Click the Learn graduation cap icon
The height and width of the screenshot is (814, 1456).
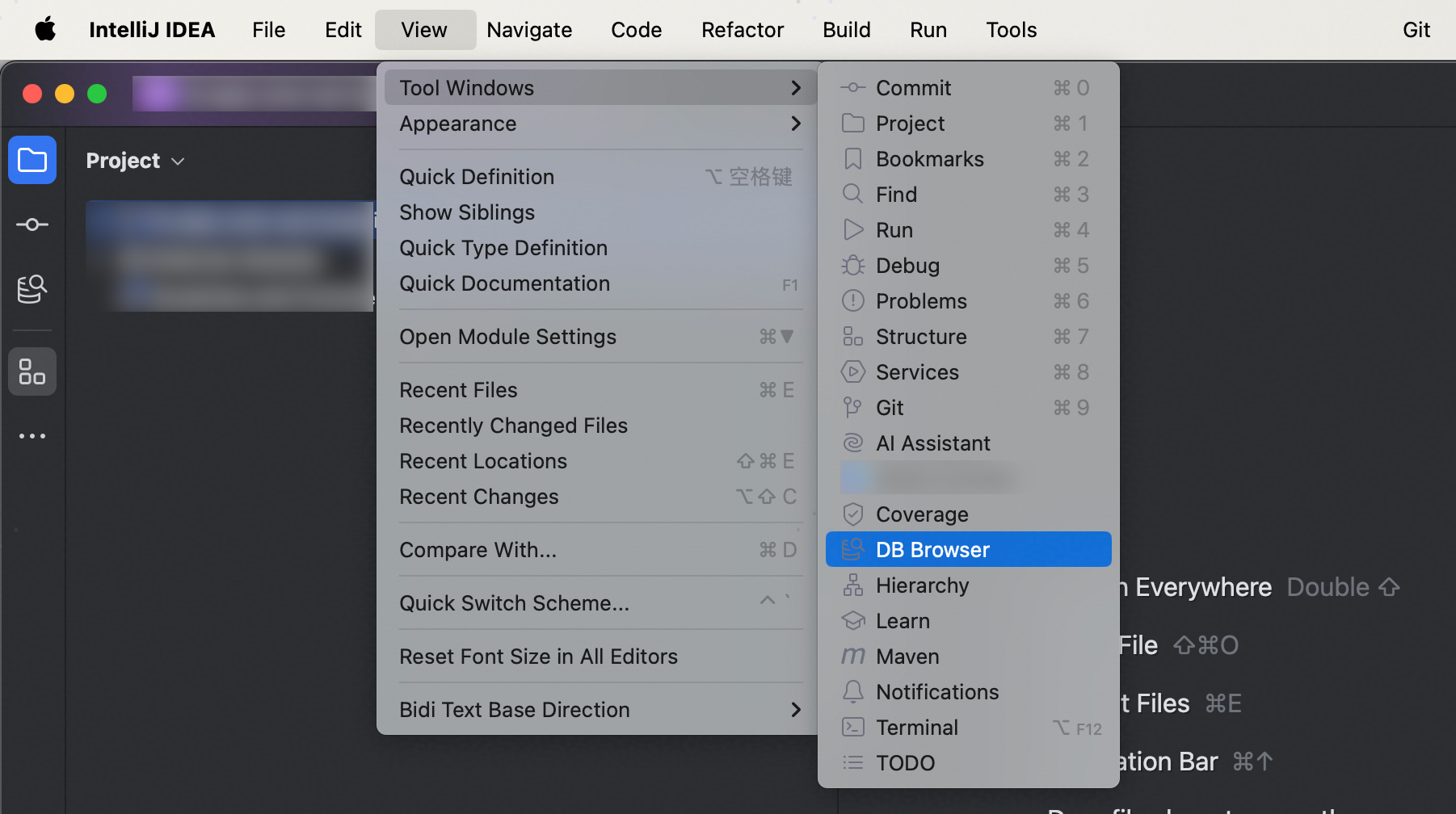coord(852,620)
